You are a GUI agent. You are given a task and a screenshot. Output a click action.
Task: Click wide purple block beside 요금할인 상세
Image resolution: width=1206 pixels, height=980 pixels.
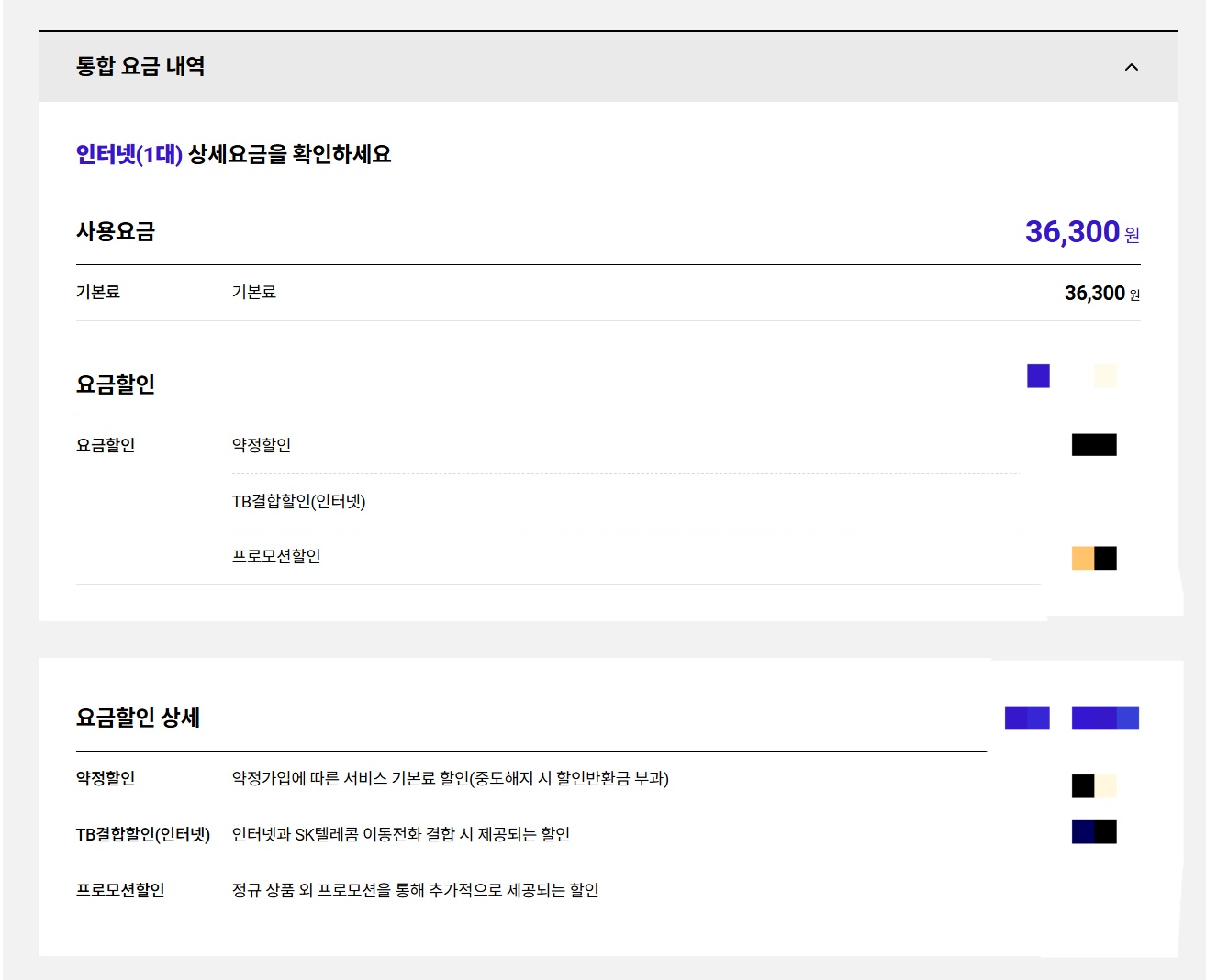pos(1105,718)
